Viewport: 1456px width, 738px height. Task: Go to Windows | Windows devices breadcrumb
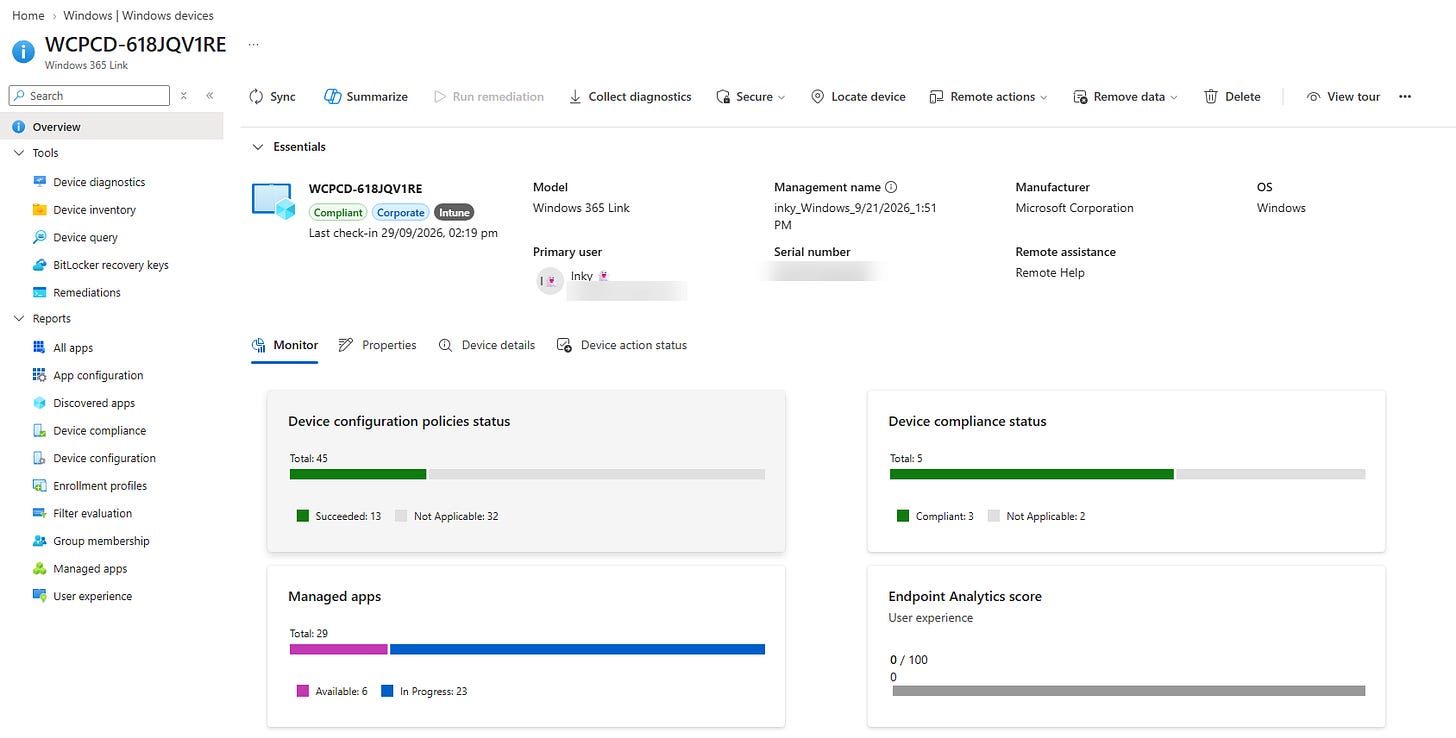(x=138, y=15)
